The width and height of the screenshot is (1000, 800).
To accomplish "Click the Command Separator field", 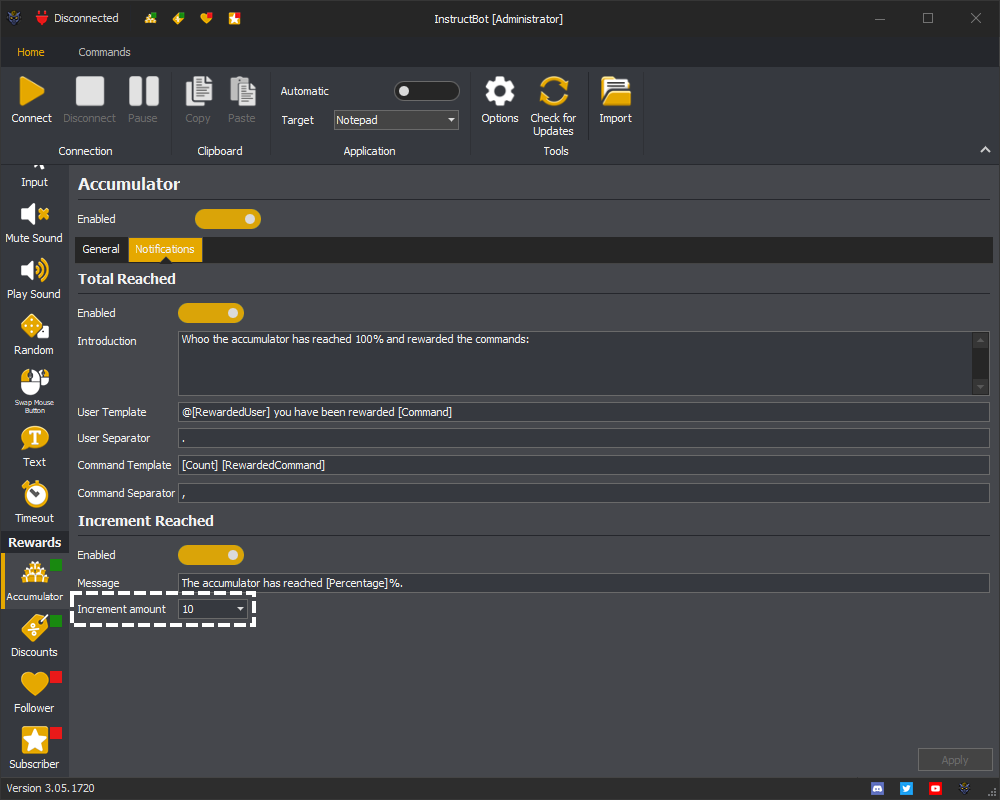I will (584, 493).
